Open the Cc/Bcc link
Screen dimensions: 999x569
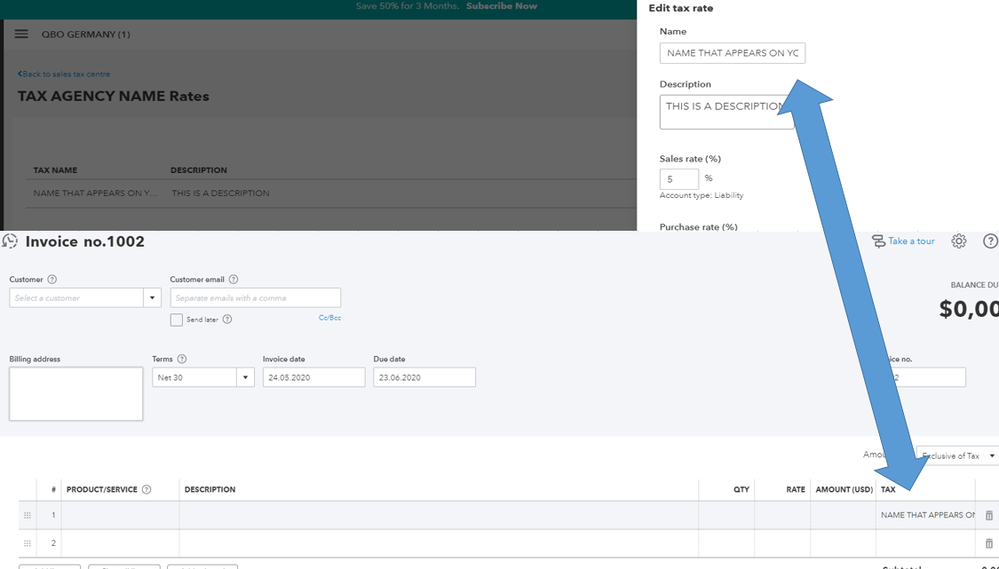click(329, 317)
